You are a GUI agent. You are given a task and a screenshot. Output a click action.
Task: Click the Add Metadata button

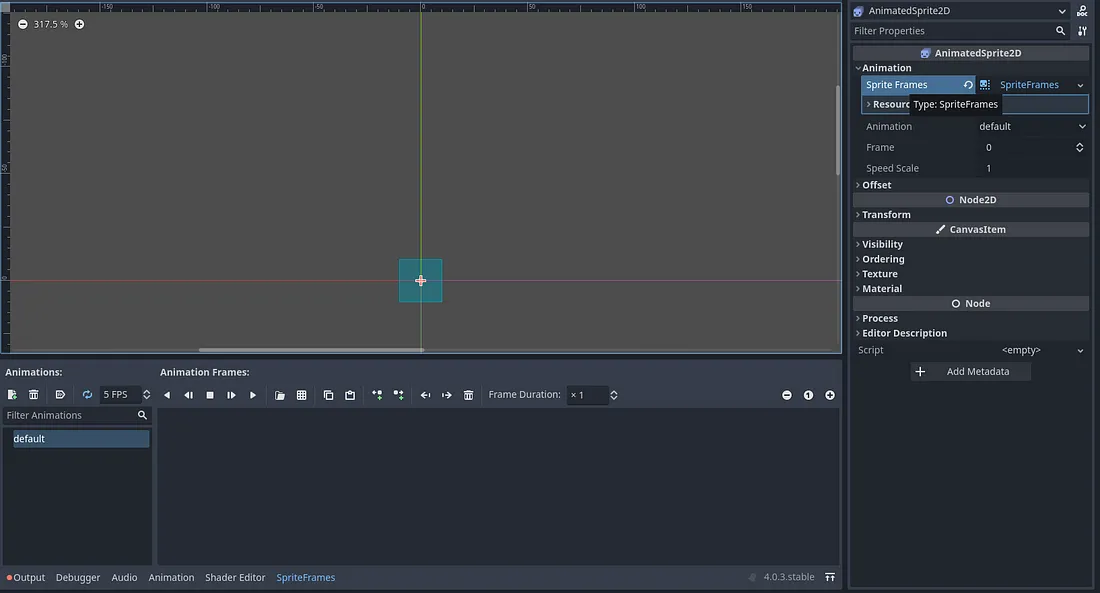[970, 371]
